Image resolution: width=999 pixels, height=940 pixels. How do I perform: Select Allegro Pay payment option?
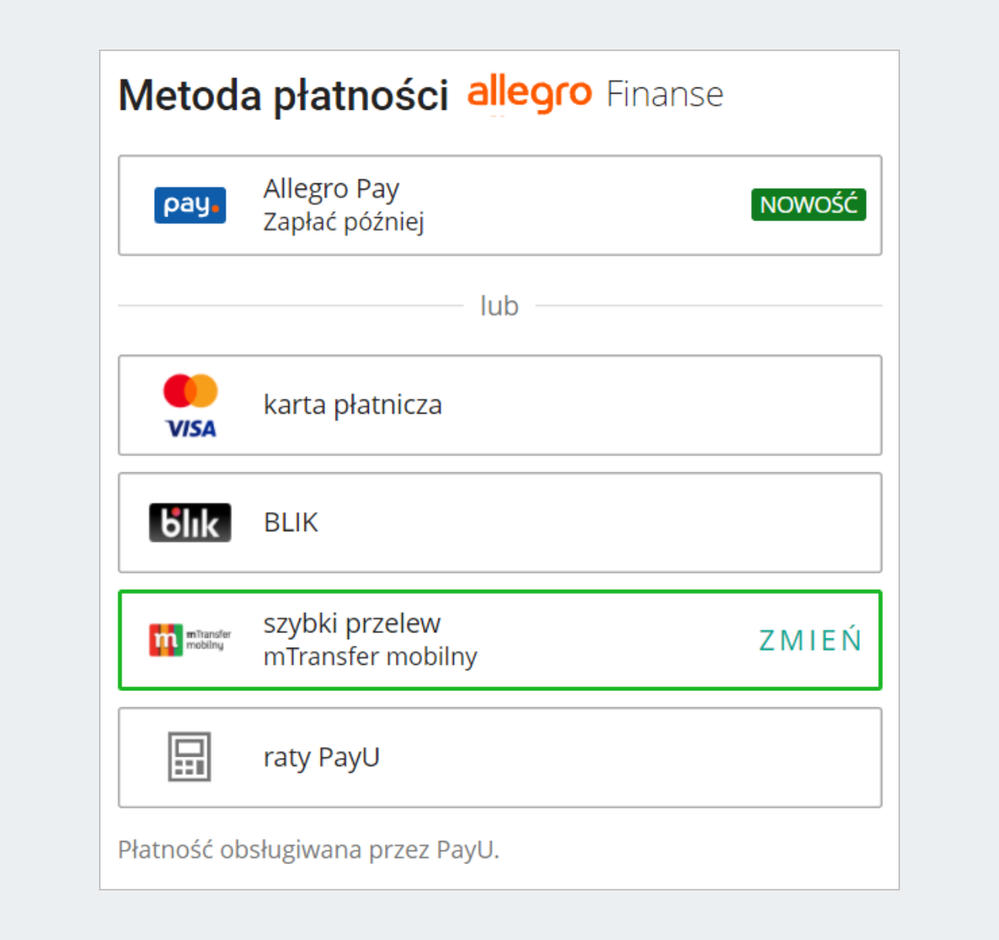point(500,205)
